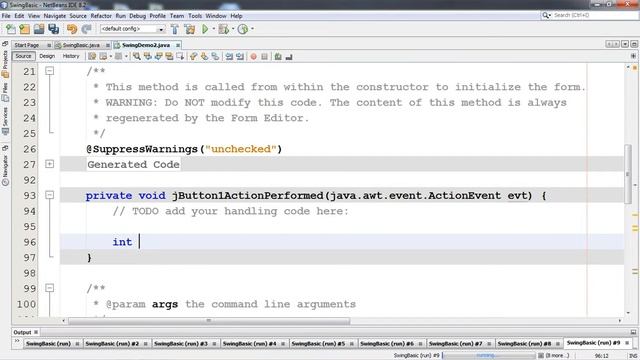Click the green Run Project icon

pos(205,29)
